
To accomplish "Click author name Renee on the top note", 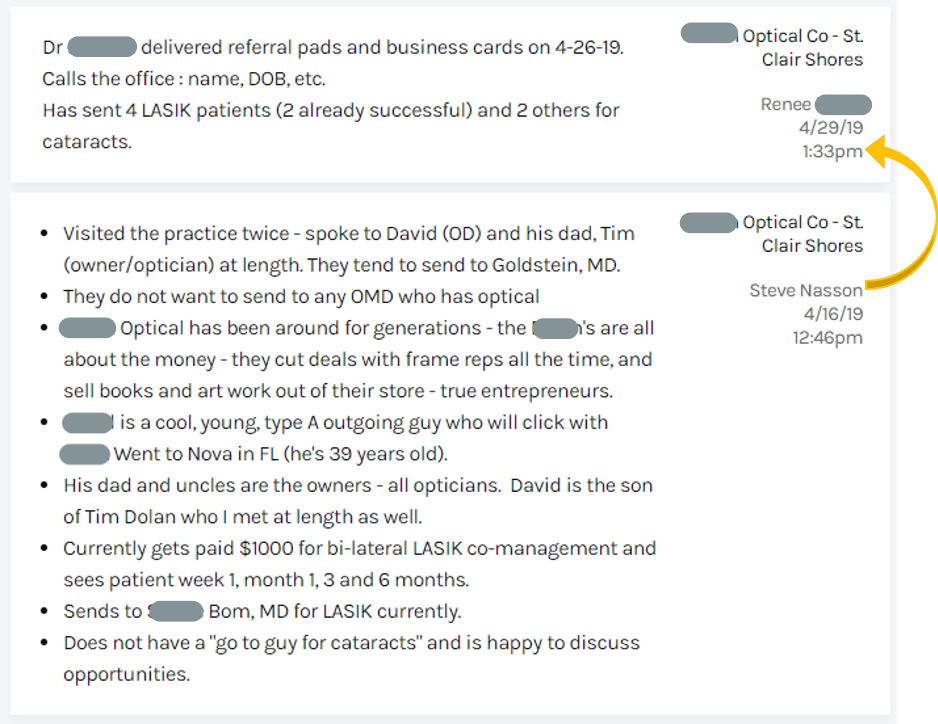I will pos(787,104).
